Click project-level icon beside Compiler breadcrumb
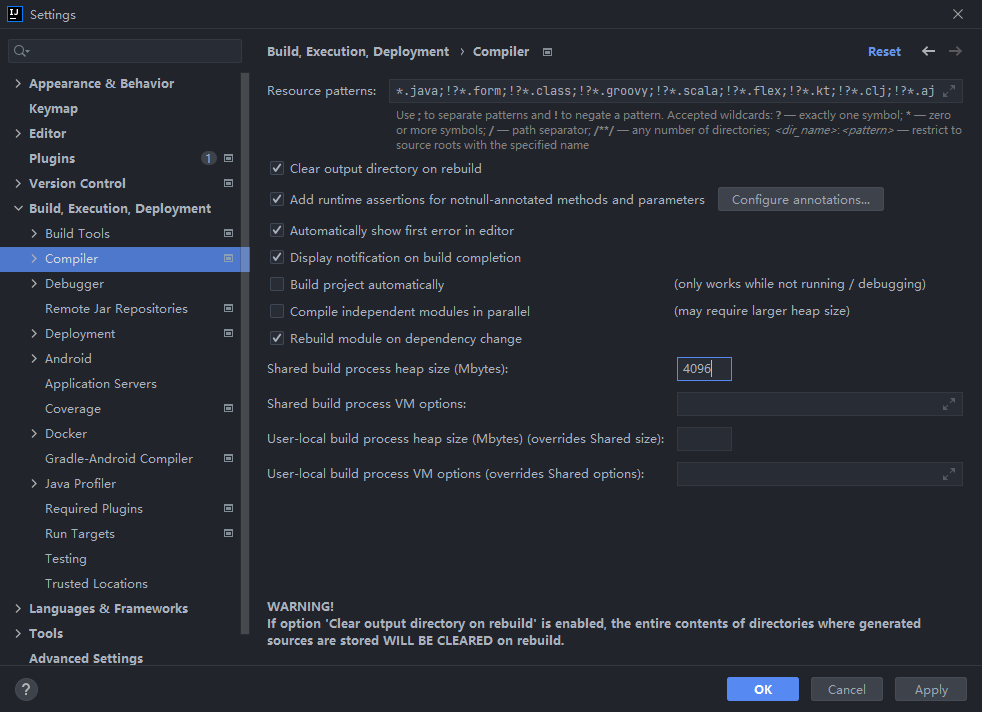This screenshot has height=712, width=982. [x=547, y=52]
